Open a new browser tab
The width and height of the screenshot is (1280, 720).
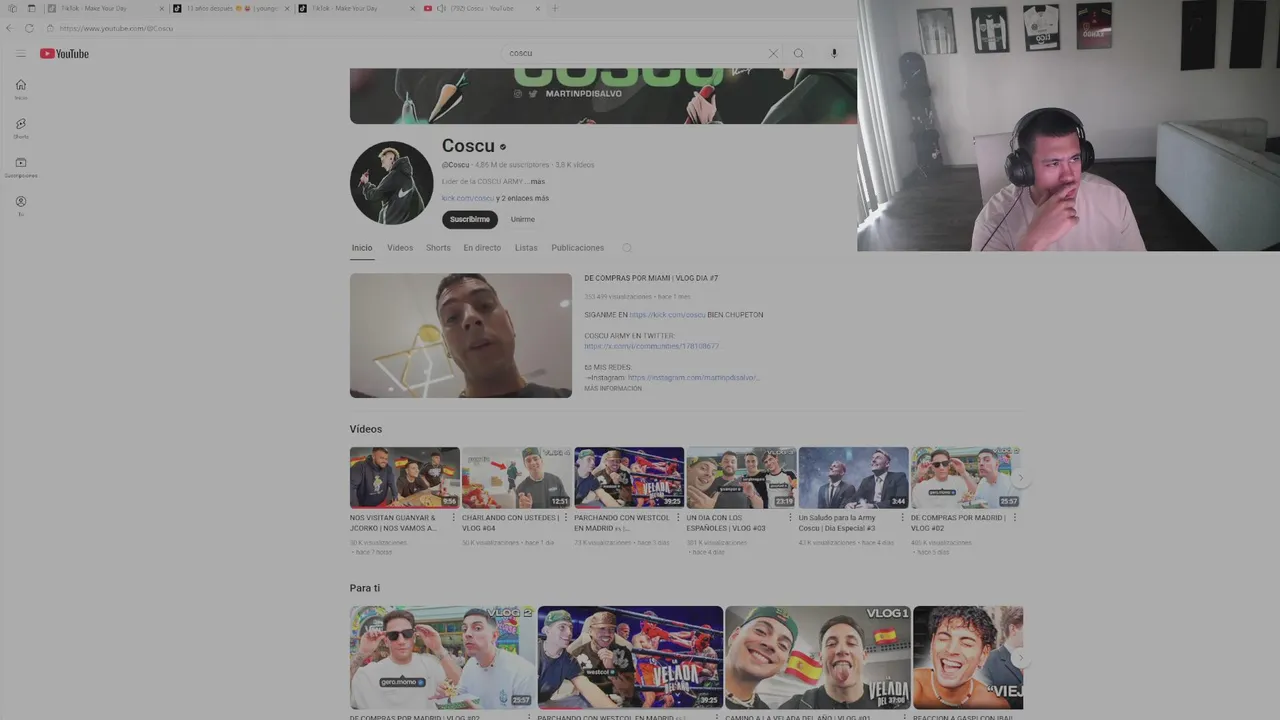click(555, 8)
